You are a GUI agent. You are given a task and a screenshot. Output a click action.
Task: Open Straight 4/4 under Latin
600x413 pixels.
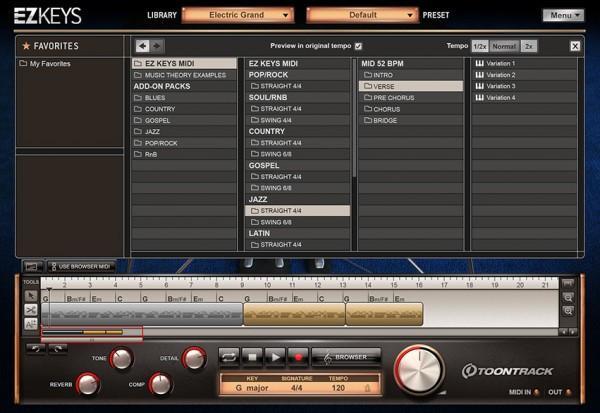[x=297, y=245]
